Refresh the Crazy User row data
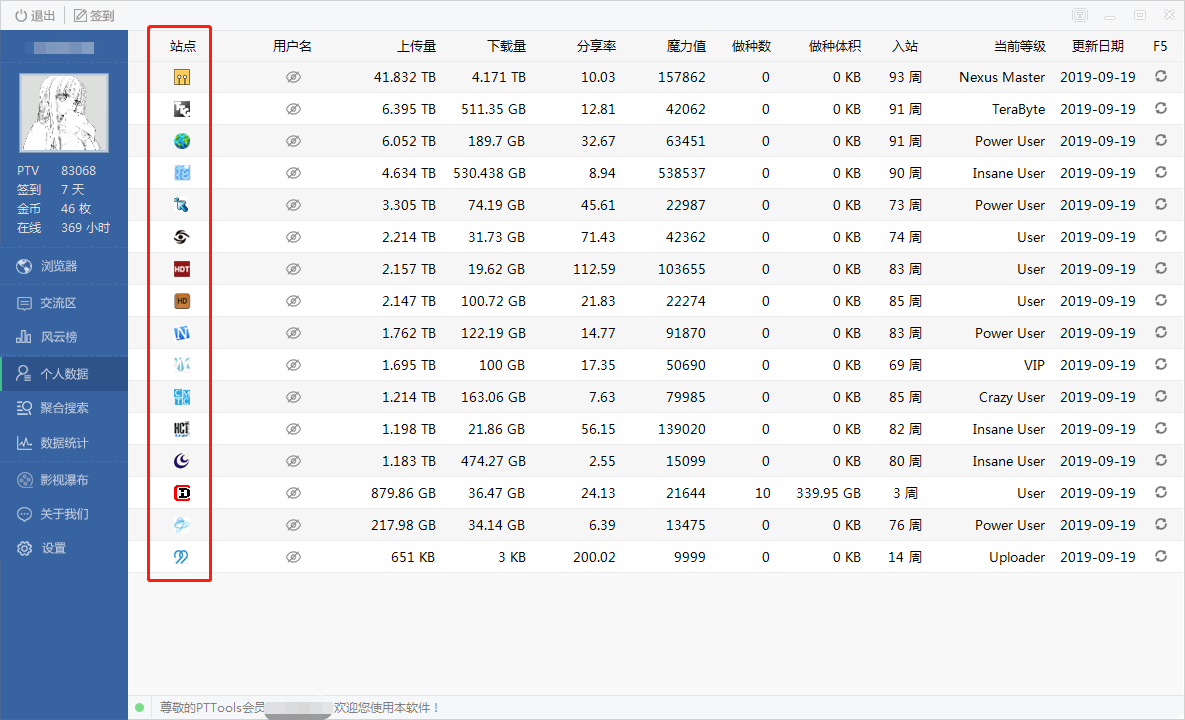Image resolution: width=1185 pixels, height=720 pixels. pos(1161,397)
